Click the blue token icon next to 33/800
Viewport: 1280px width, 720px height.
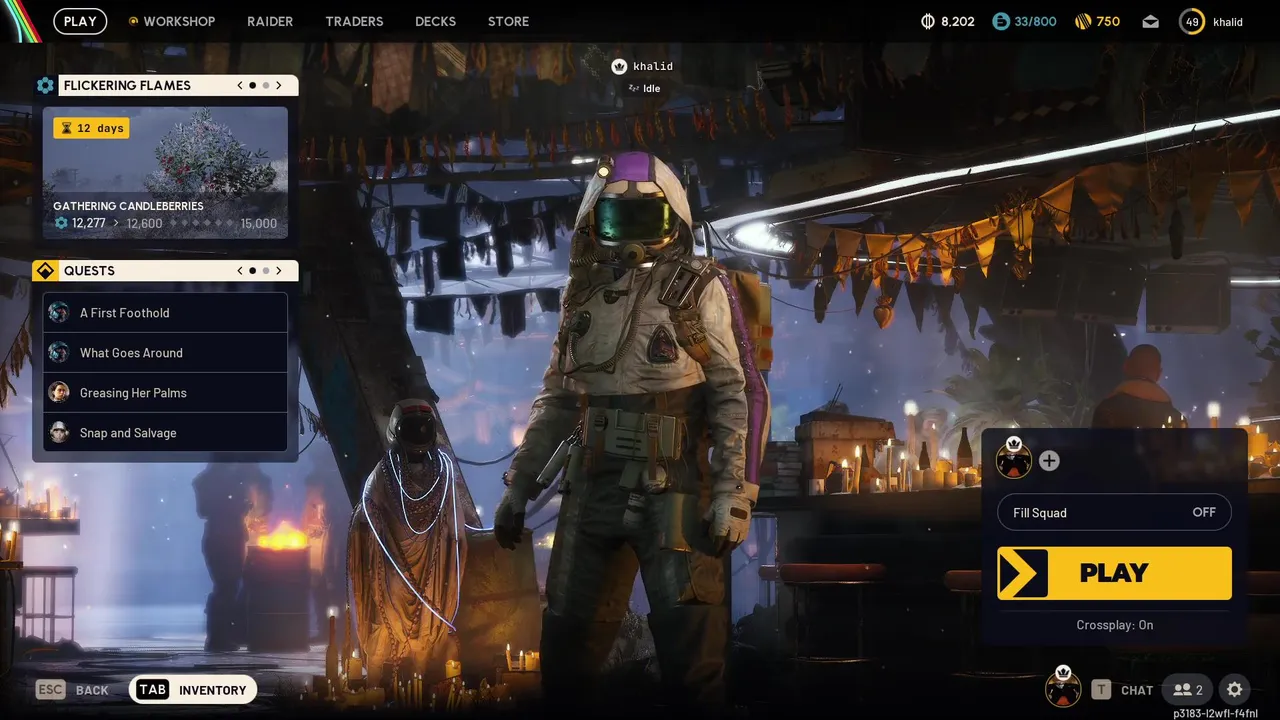(1001, 21)
